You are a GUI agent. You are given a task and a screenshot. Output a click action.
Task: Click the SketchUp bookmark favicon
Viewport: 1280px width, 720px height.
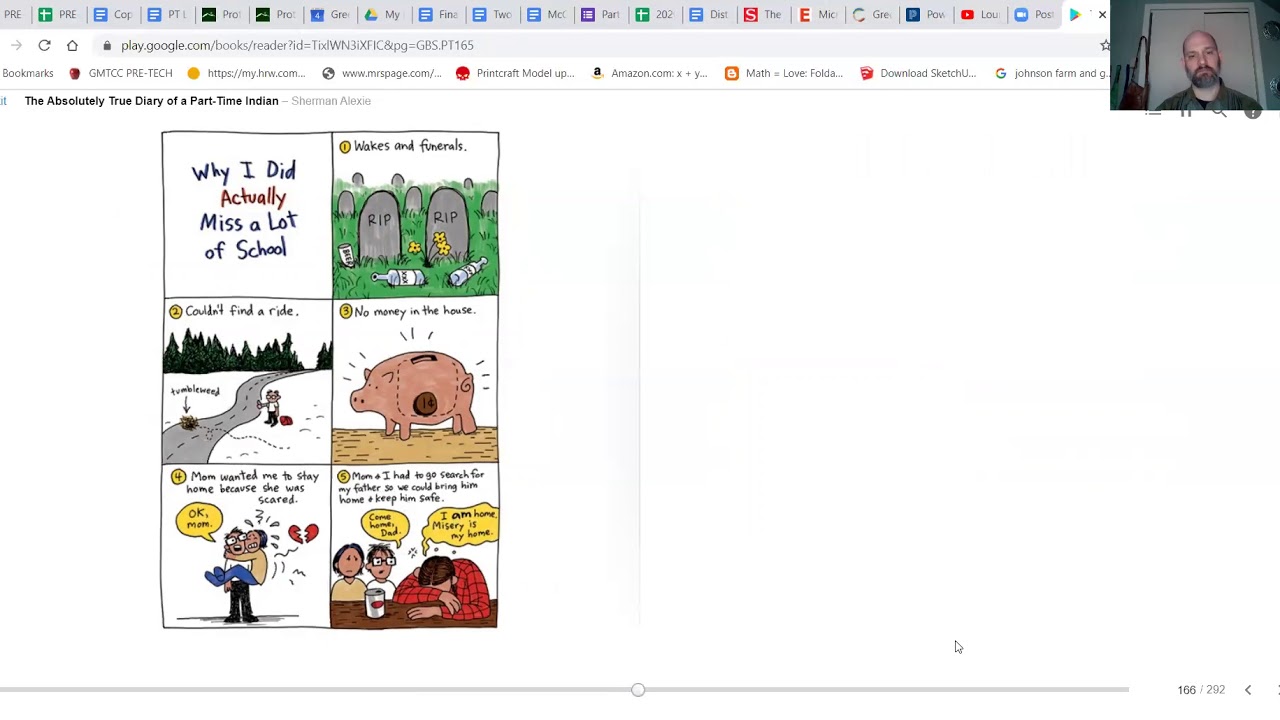[866, 73]
